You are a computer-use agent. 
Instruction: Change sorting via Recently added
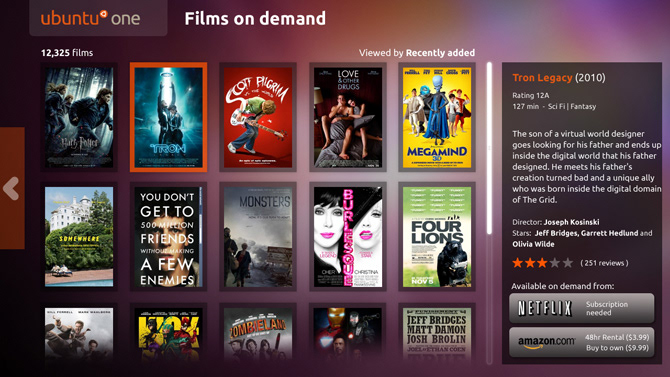click(x=440, y=53)
